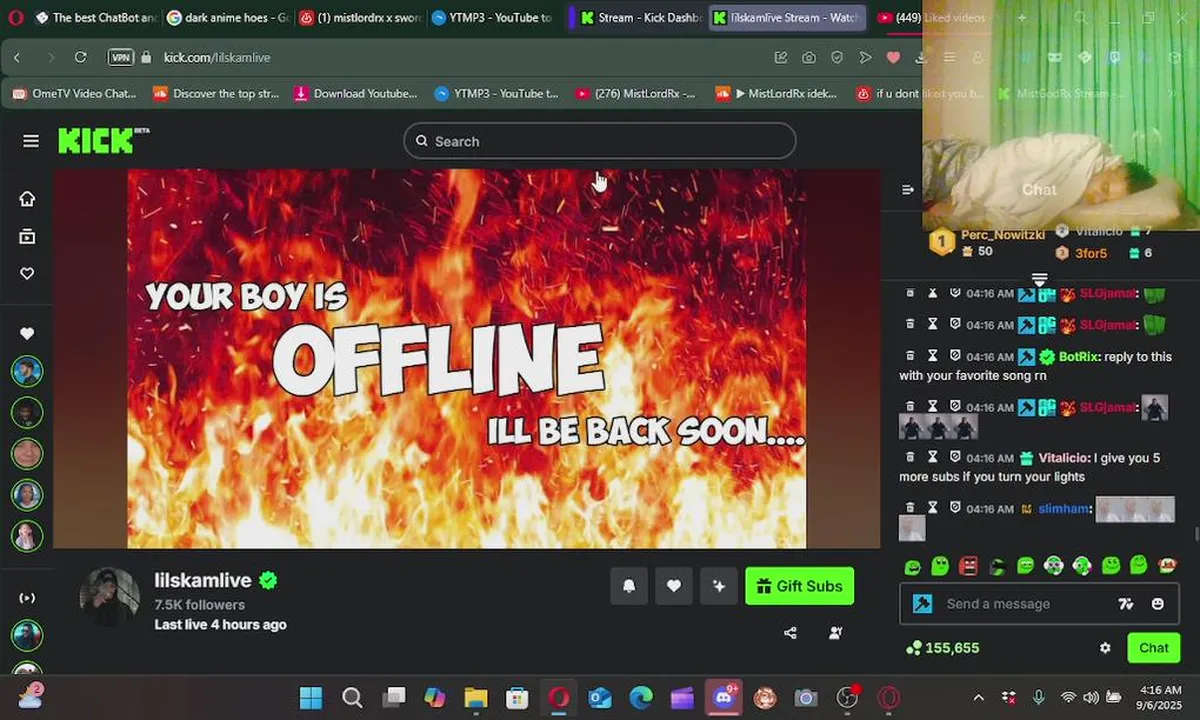Toggle the follow heart button on channel
The width and height of the screenshot is (1200, 720).
point(674,586)
